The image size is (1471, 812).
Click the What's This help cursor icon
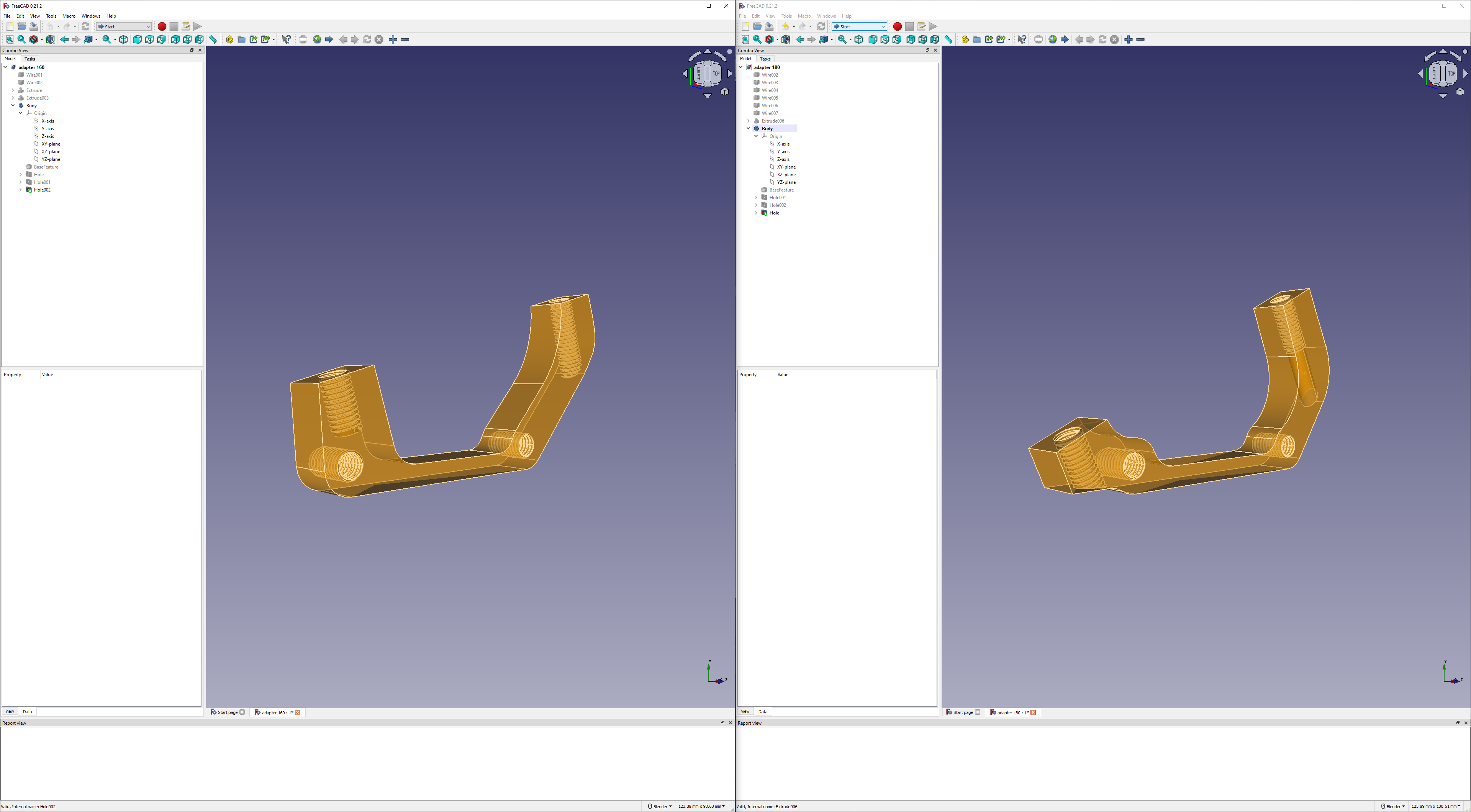286,39
